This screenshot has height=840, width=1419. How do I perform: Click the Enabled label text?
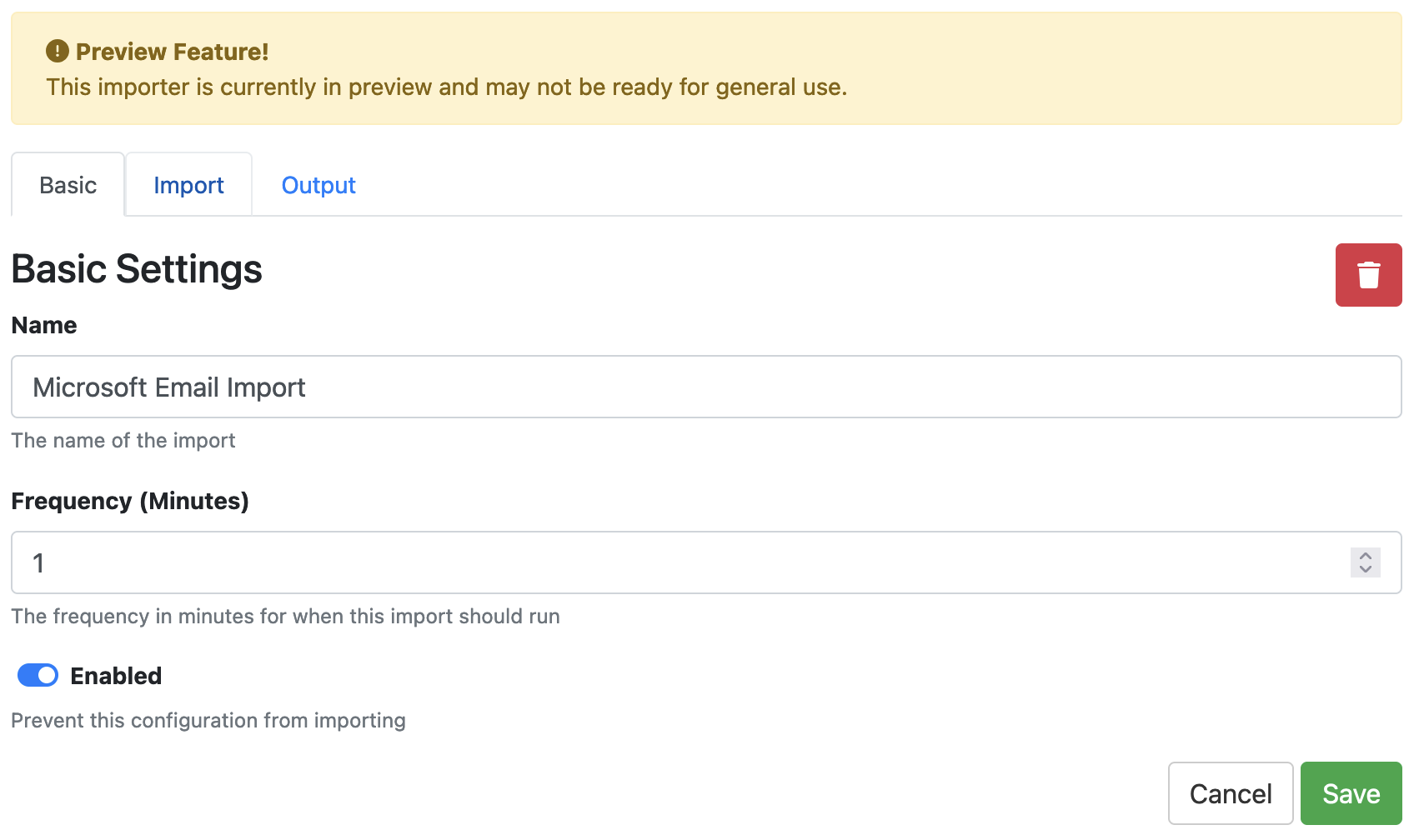(116, 676)
